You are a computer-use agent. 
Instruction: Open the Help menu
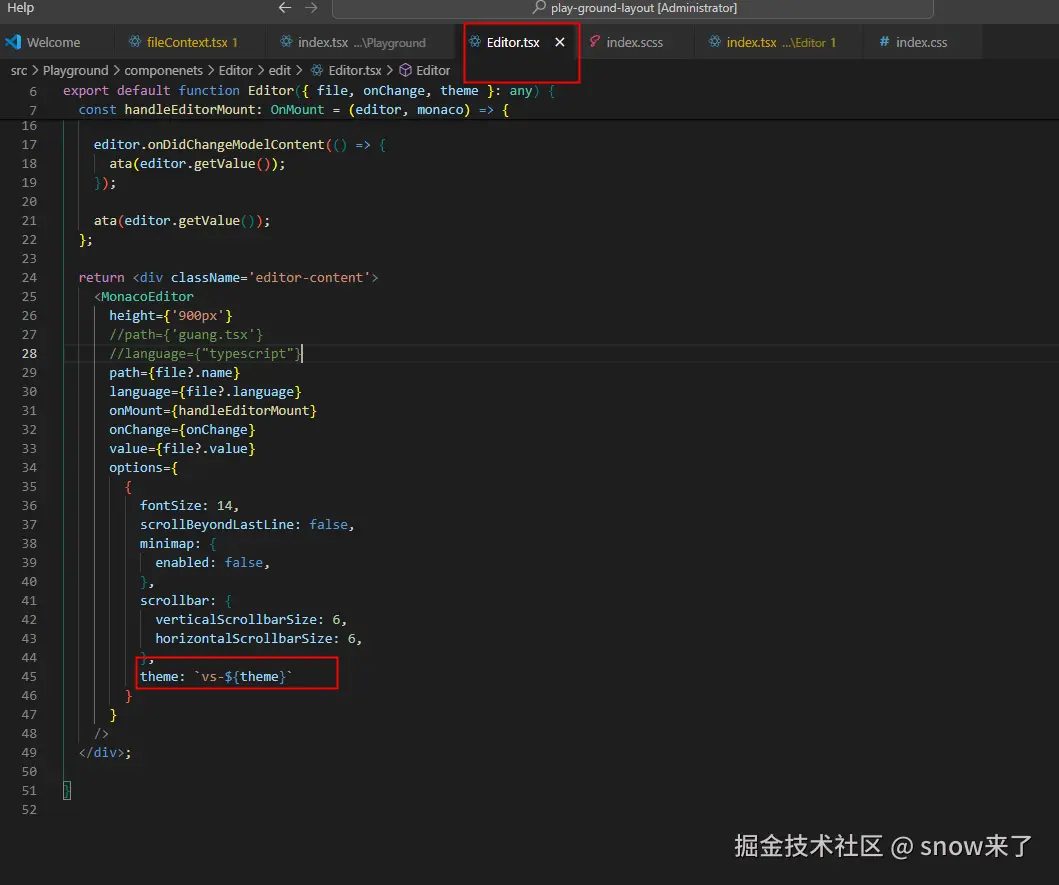pos(20,7)
